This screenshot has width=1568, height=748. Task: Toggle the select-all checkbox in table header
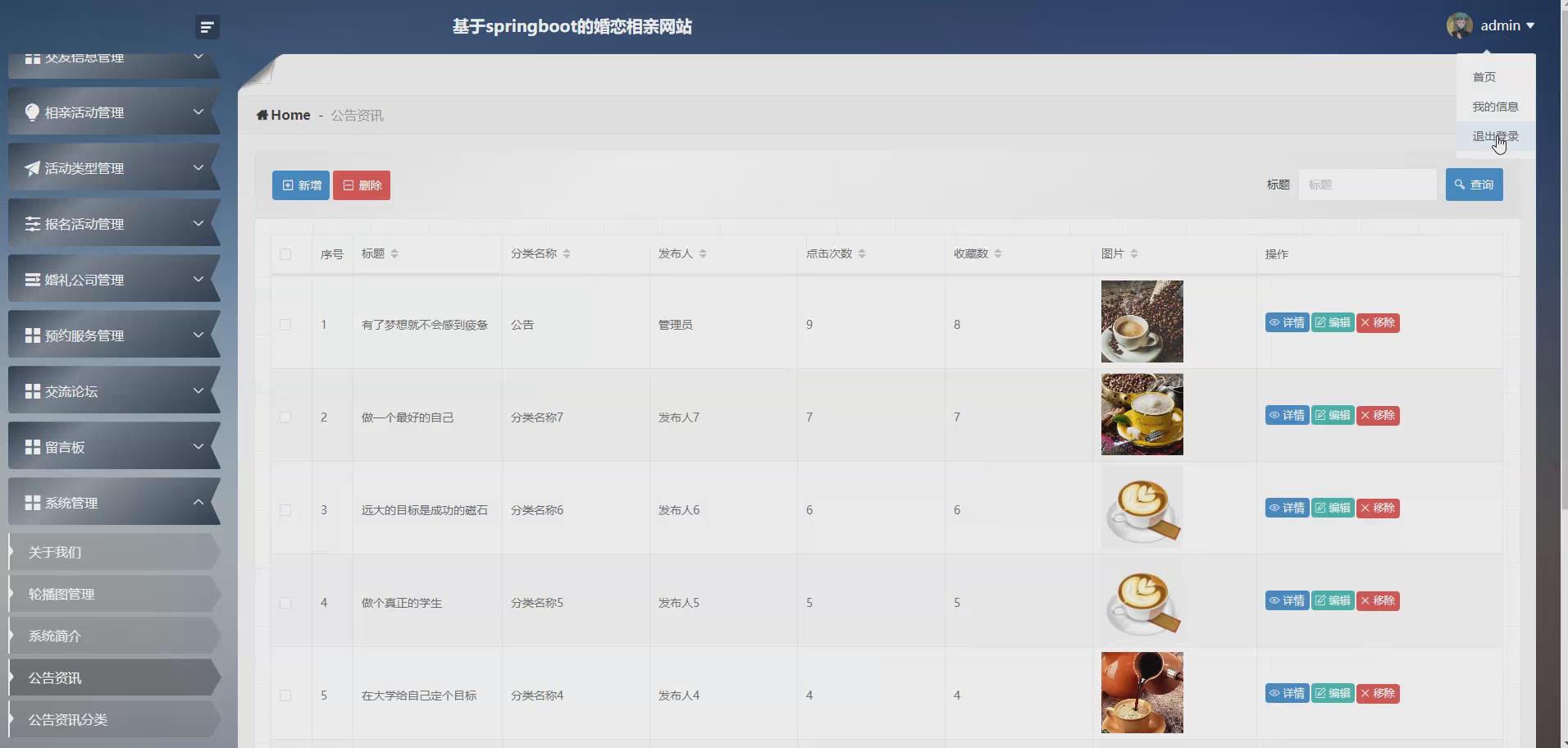[x=285, y=254]
